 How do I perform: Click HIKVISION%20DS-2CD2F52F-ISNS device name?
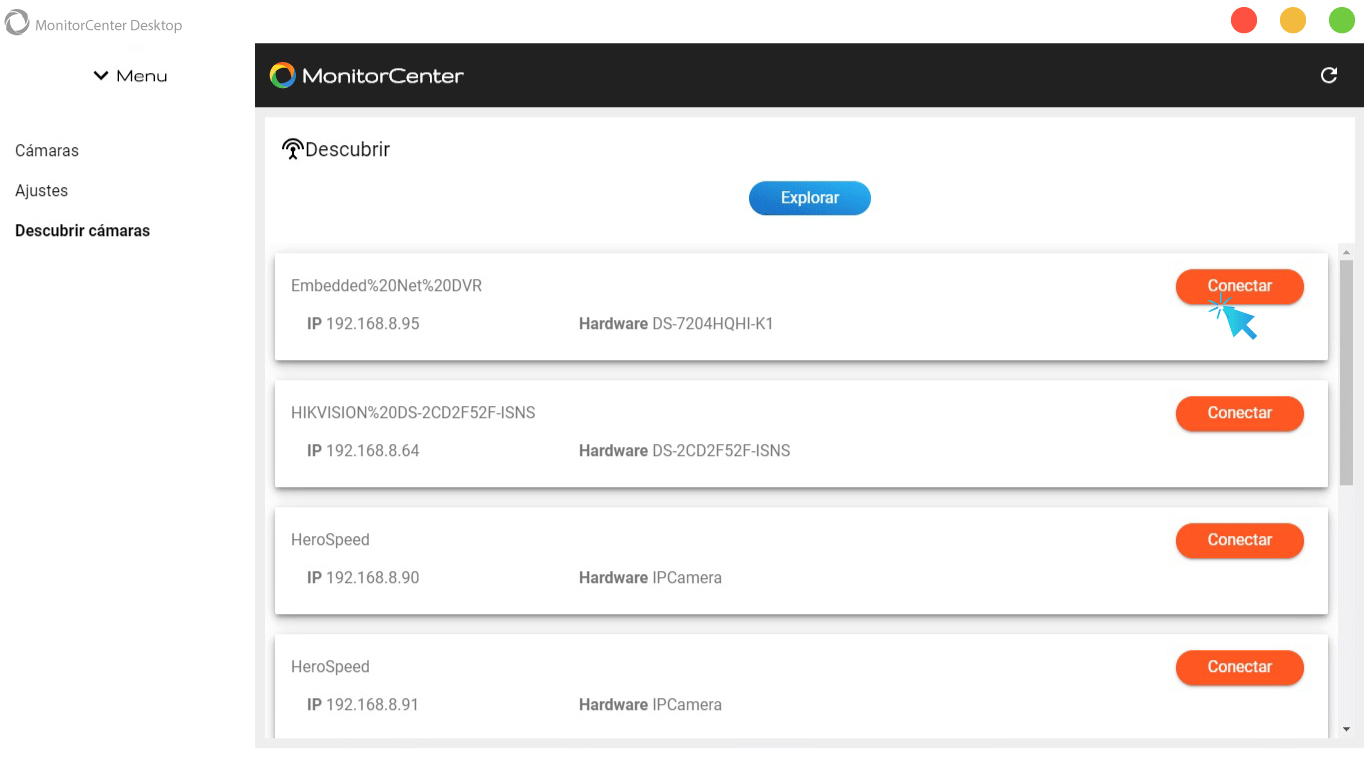click(413, 413)
